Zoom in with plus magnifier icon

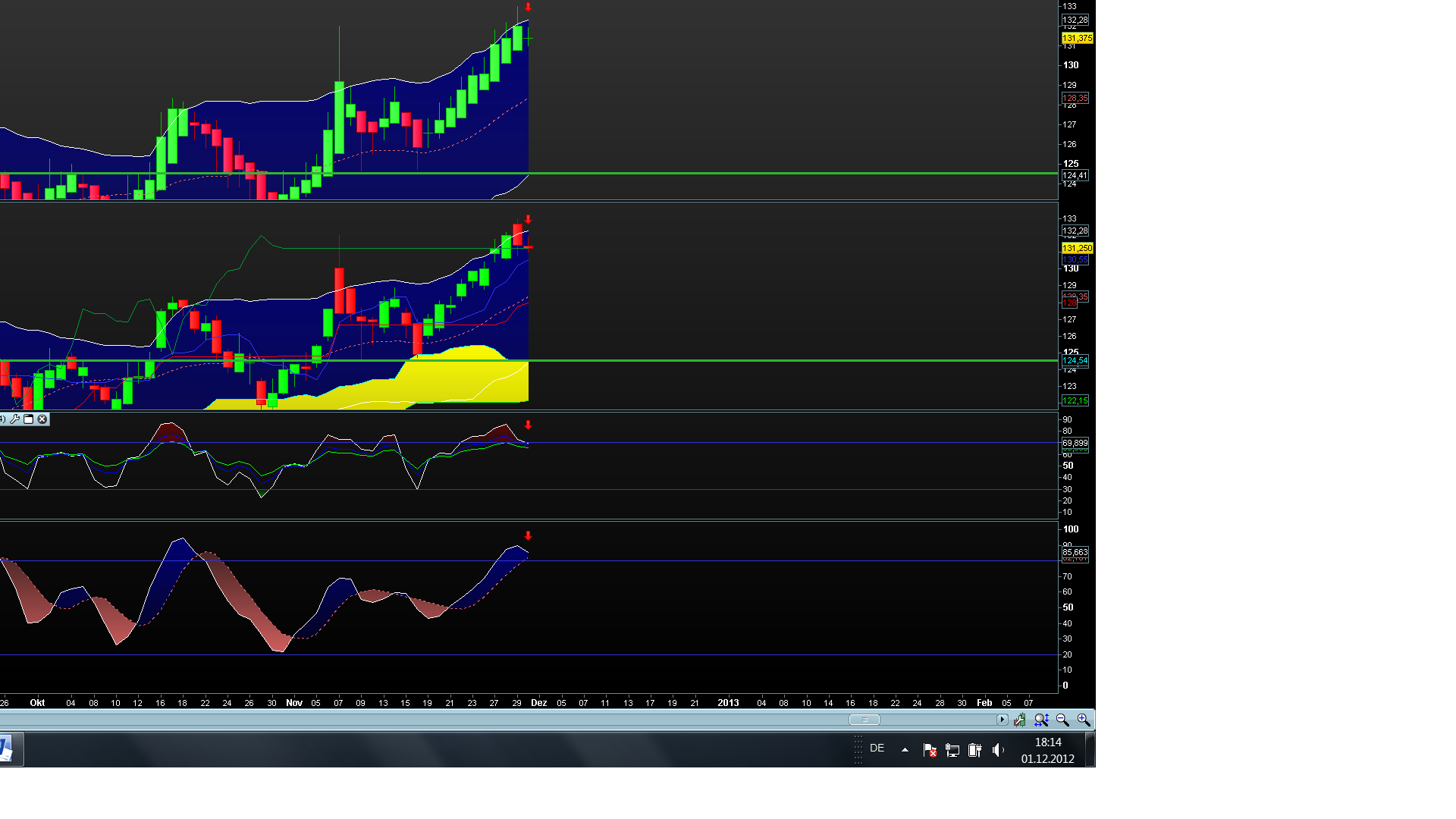click(1084, 720)
